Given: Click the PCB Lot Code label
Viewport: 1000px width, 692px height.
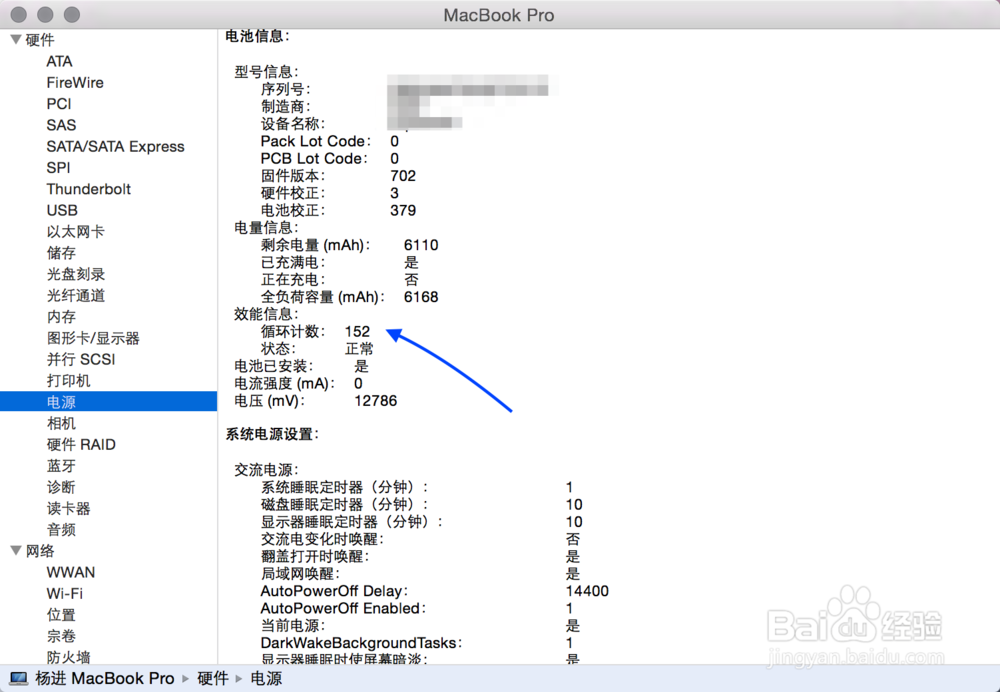Looking at the screenshot, I should [314, 158].
